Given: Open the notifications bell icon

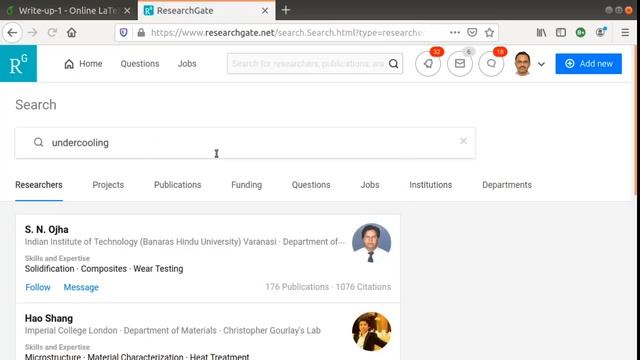Looking at the screenshot, I should click(428, 64).
